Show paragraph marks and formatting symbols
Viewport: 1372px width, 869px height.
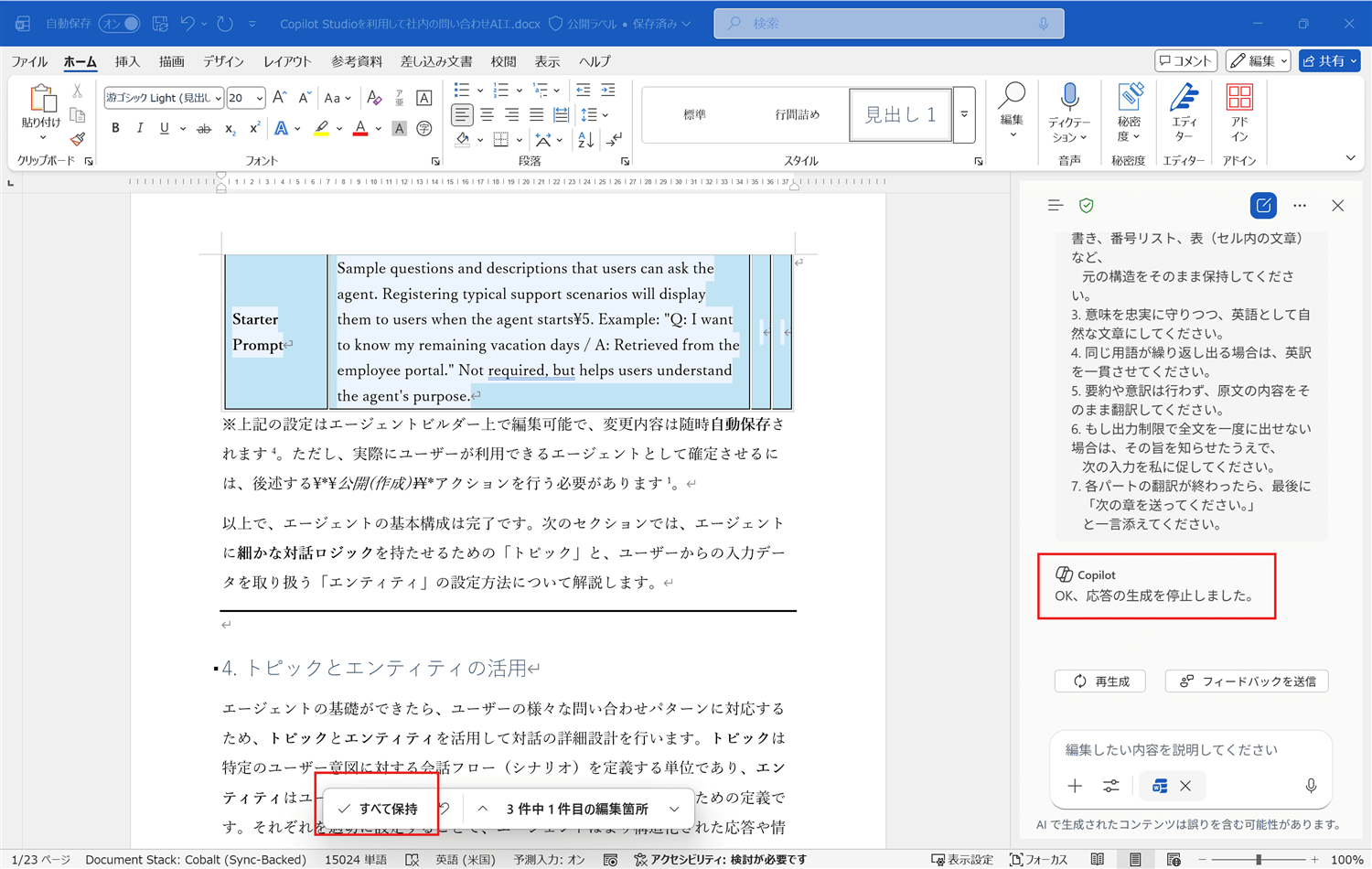coord(615,140)
